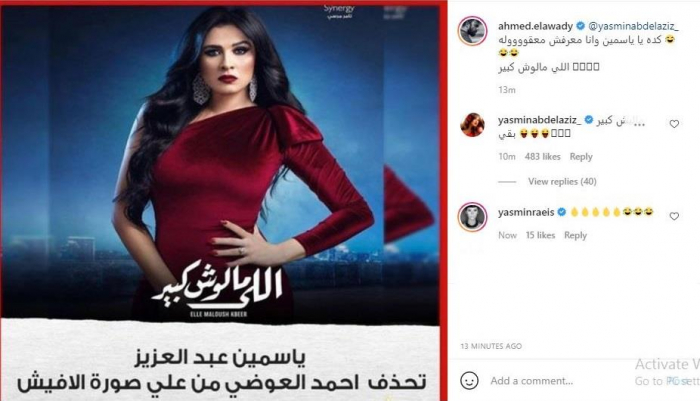Reply to yasminraeis comment
Viewport: 700px width, 401px height.
coord(575,235)
